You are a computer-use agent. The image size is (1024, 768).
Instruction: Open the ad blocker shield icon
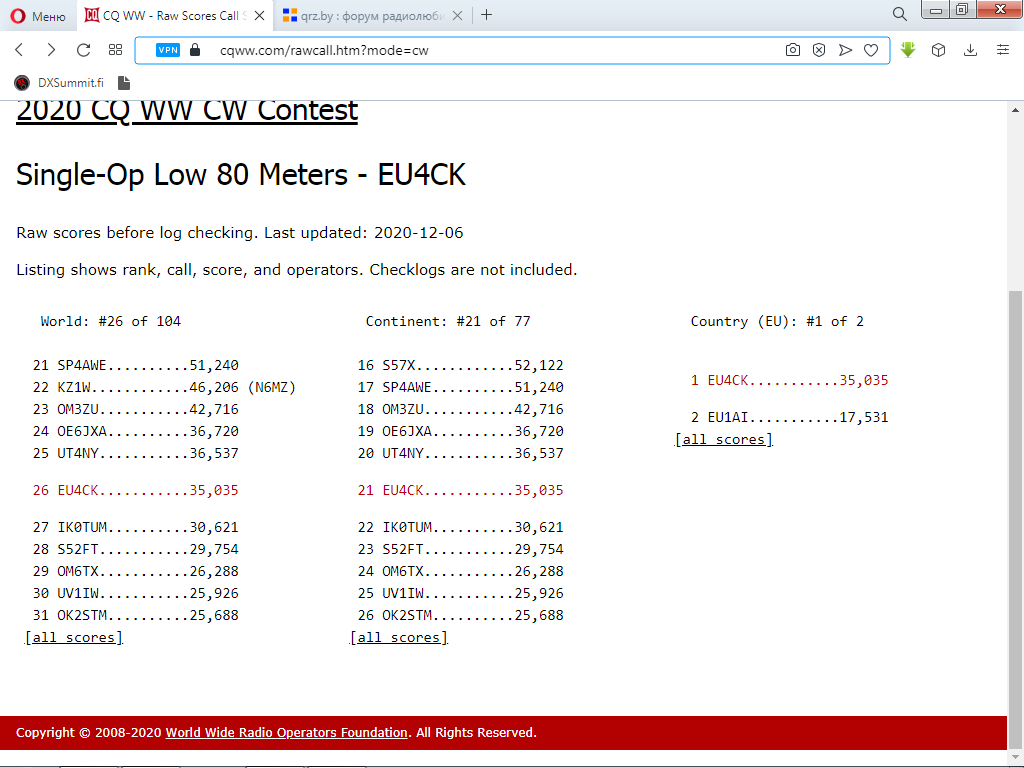click(x=819, y=50)
